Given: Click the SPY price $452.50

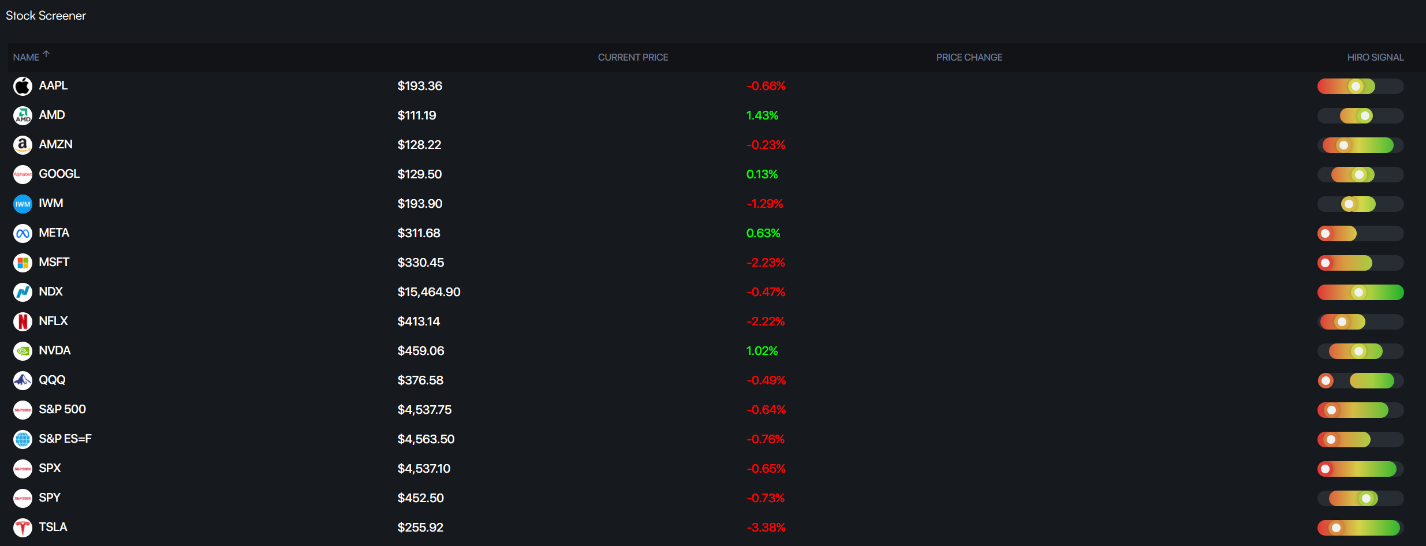Looking at the screenshot, I should (420, 498).
